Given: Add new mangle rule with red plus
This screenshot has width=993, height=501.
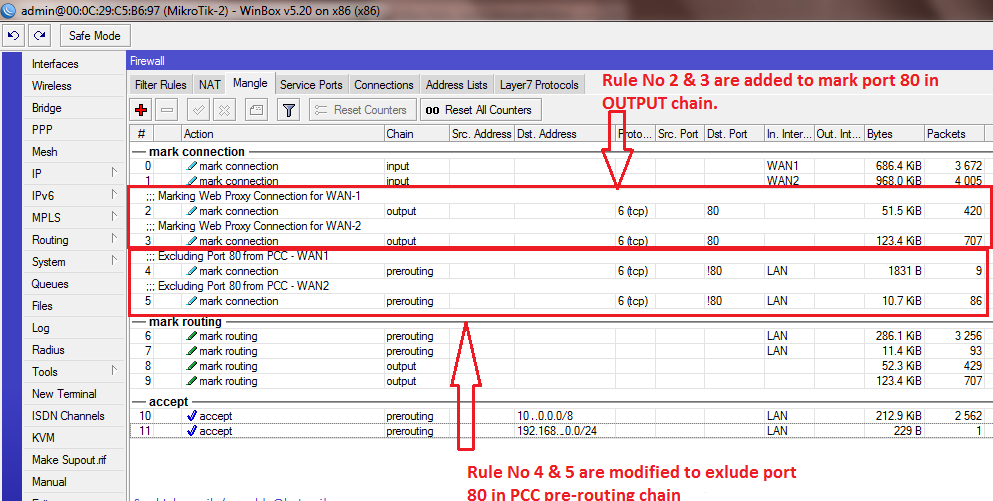Looking at the screenshot, I should [x=141, y=110].
